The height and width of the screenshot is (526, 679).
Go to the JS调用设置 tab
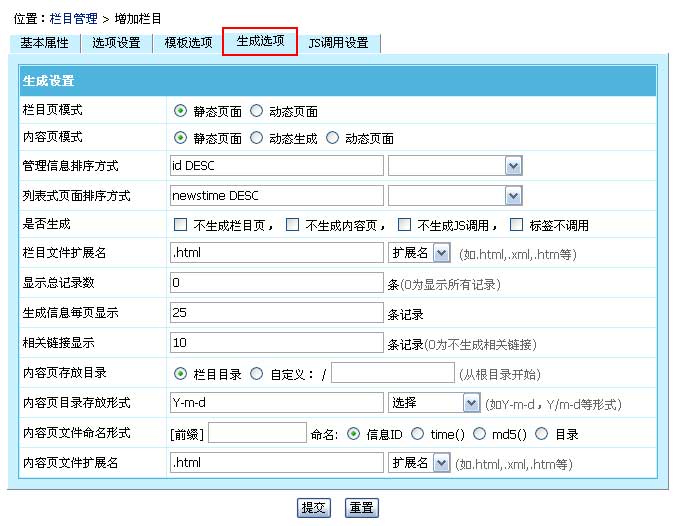338,43
